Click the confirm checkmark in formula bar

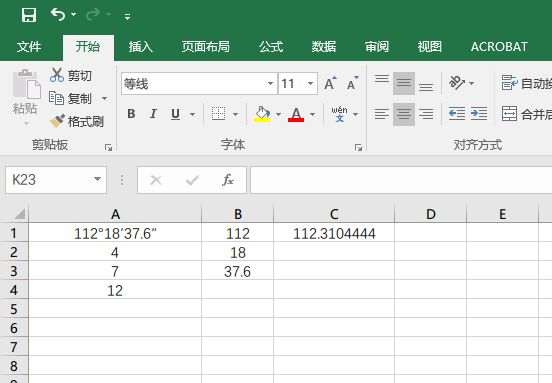[192, 180]
